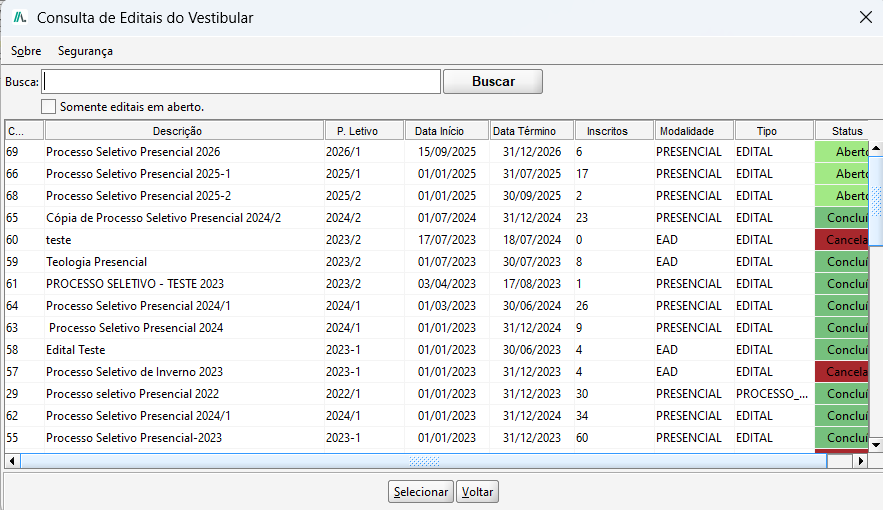
Task: Open the Sobre menu
Action: click(x=26, y=51)
